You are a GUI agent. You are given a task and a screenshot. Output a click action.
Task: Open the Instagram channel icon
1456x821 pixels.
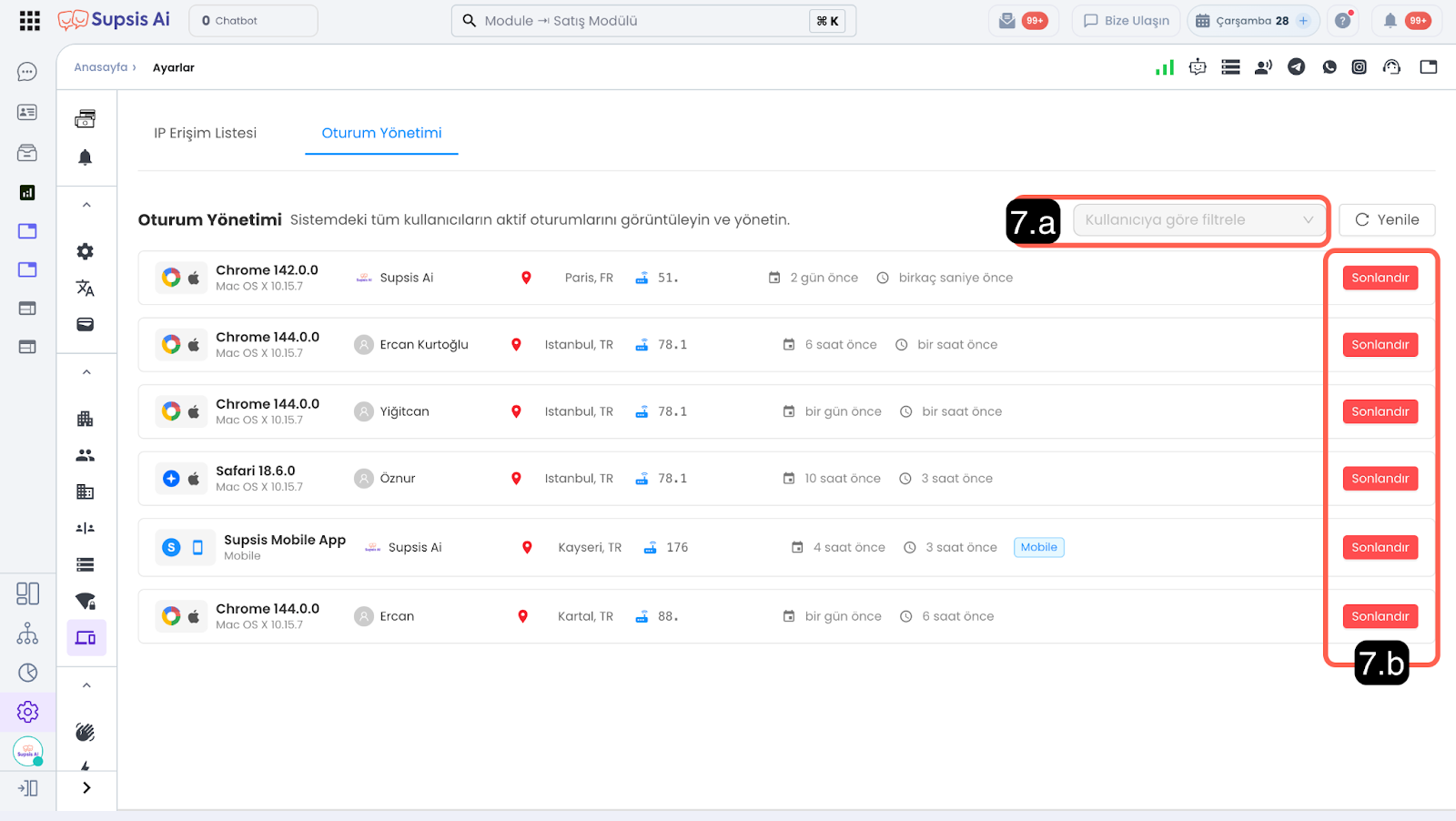1359,66
